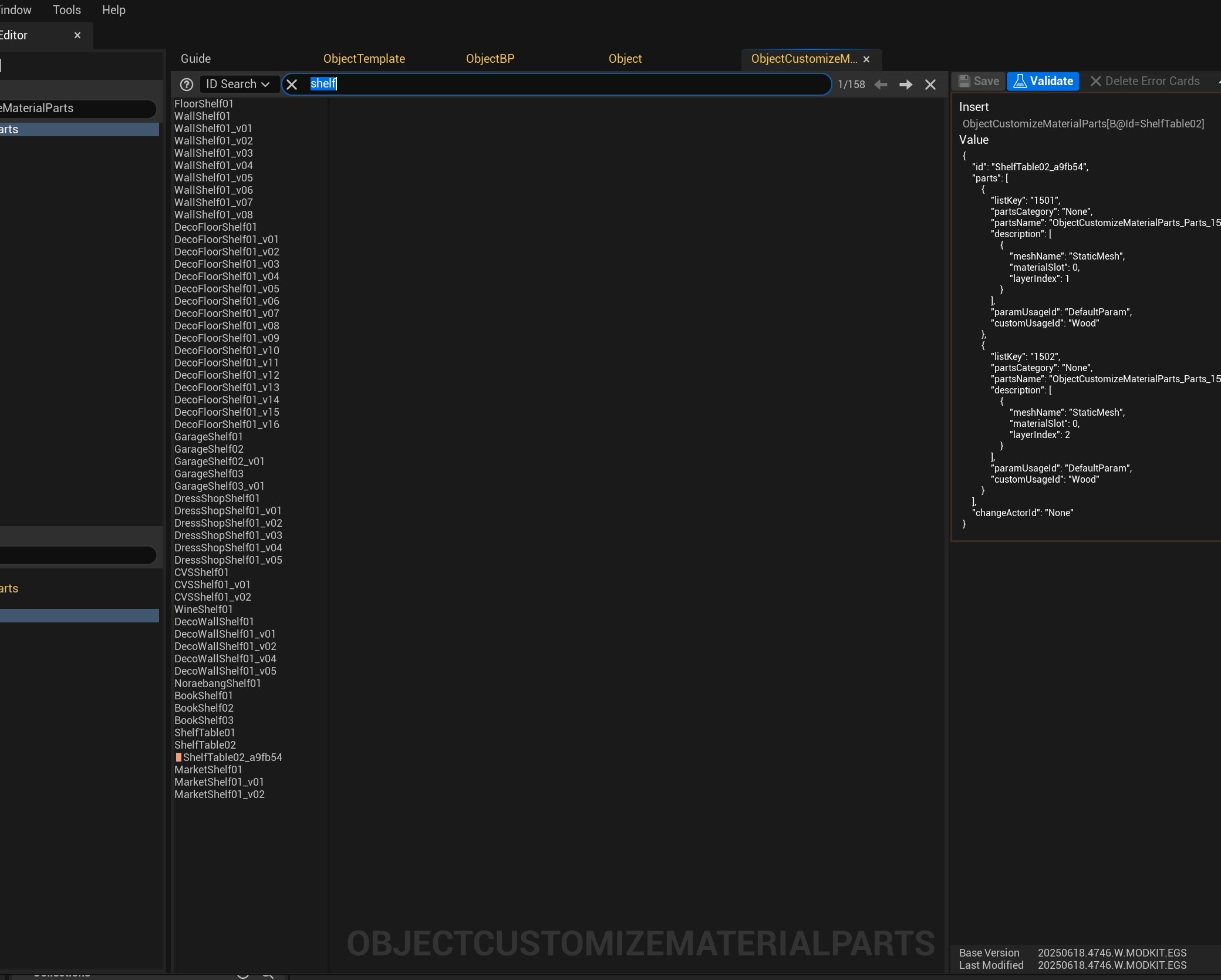The image size is (1221, 980).
Task: Select CVSShelf01 entry
Action: pyautogui.click(x=201, y=572)
